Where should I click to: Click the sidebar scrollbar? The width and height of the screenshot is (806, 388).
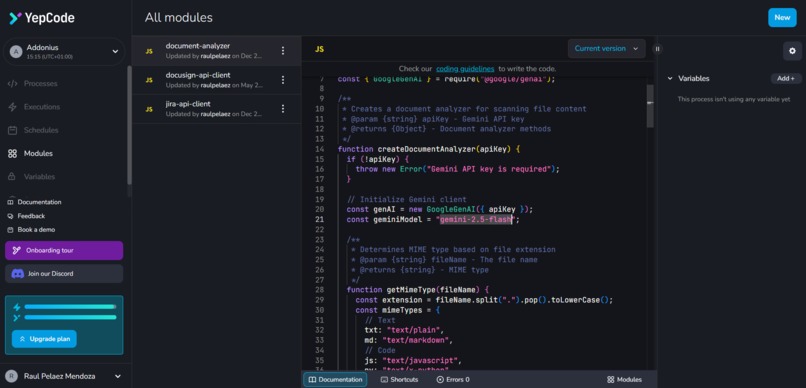click(130, 125)
